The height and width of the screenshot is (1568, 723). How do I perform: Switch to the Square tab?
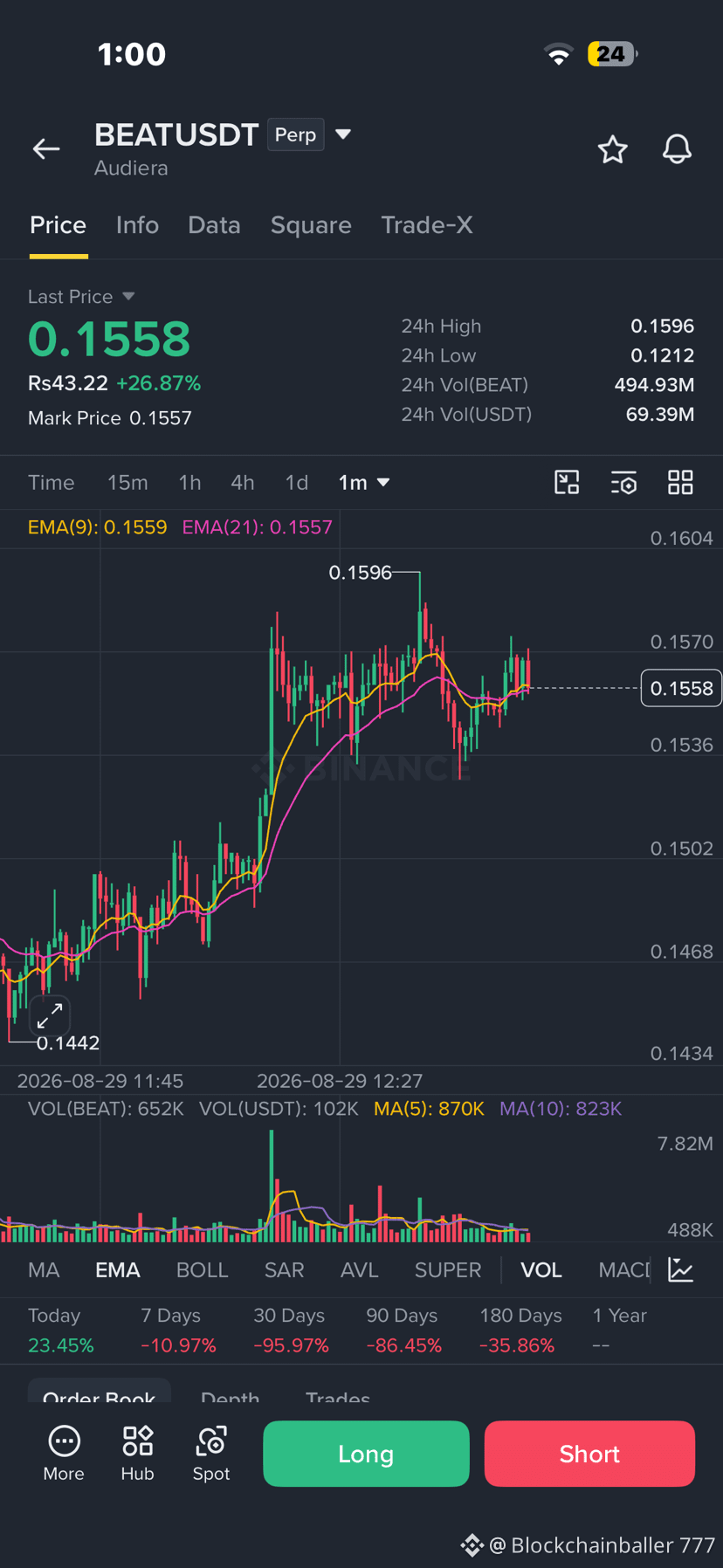[311, 225]
